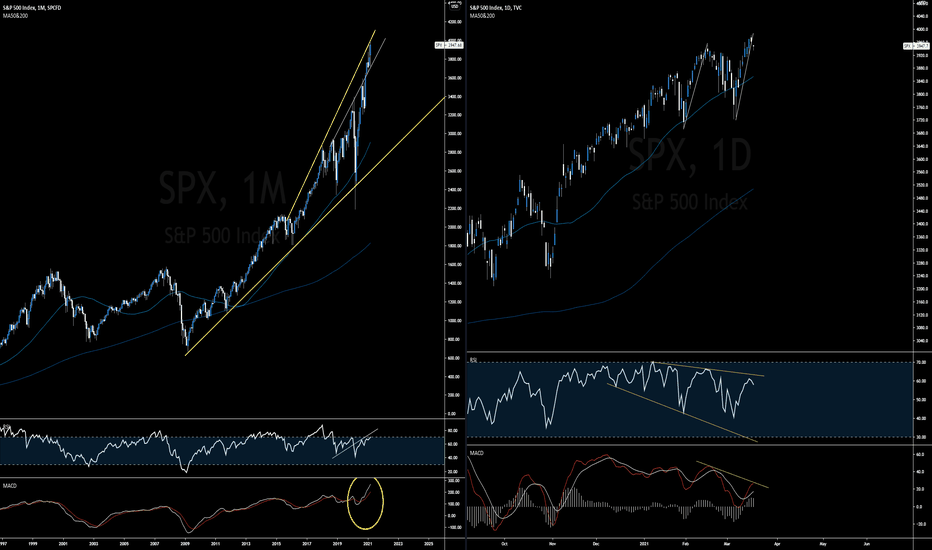Click the MA50&200 legend on monthly chart

15,15
